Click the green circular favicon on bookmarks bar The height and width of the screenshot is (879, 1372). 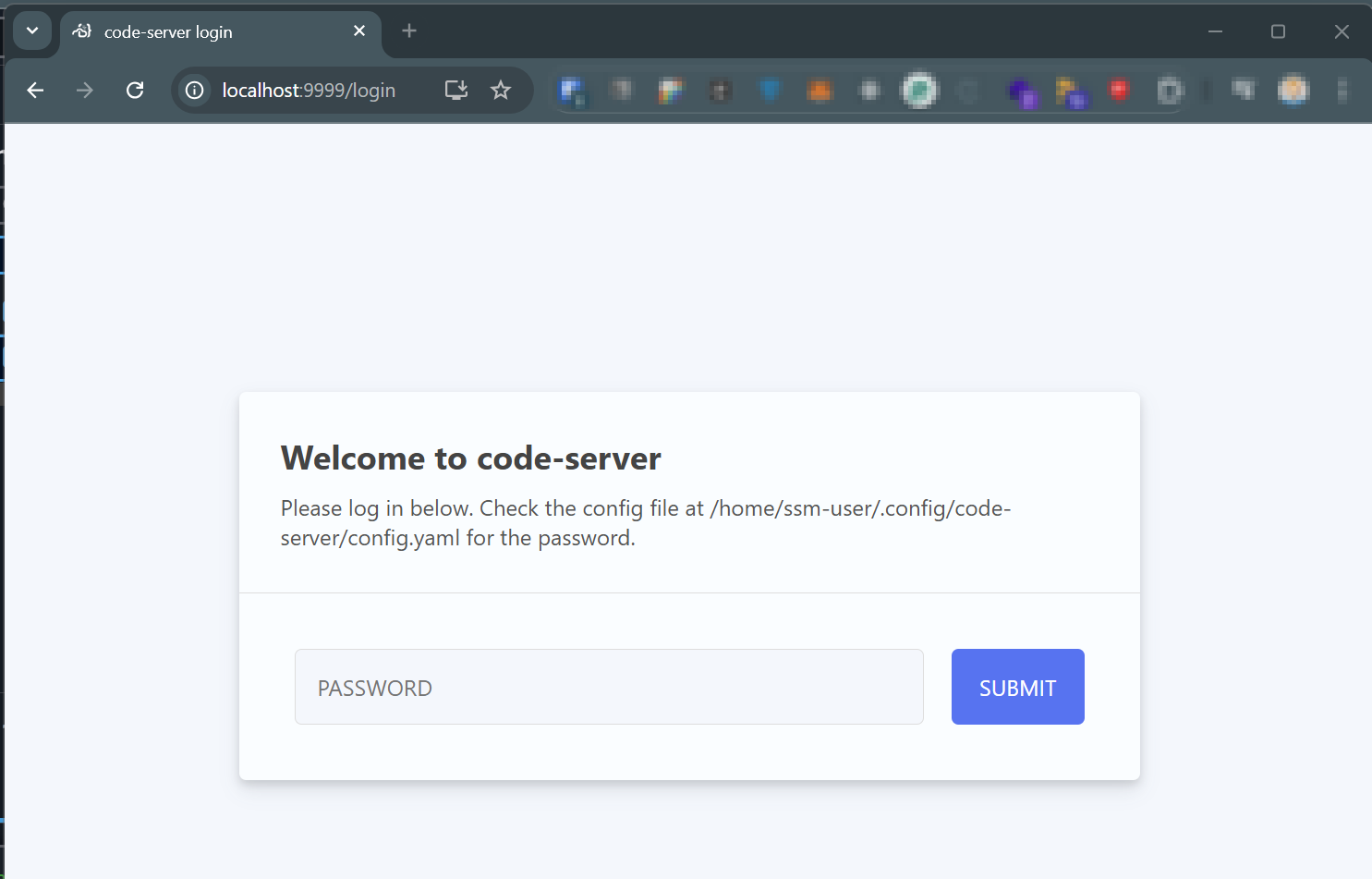coord(919,90)
